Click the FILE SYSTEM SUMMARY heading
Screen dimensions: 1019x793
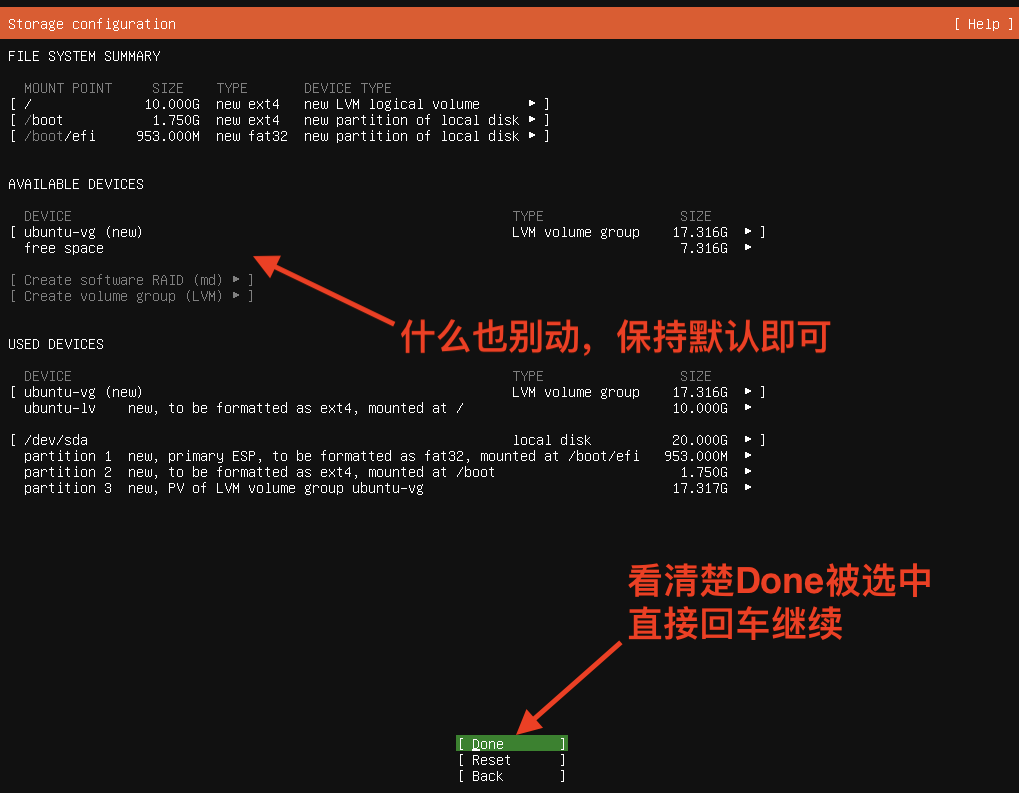[x=84, y=57]
